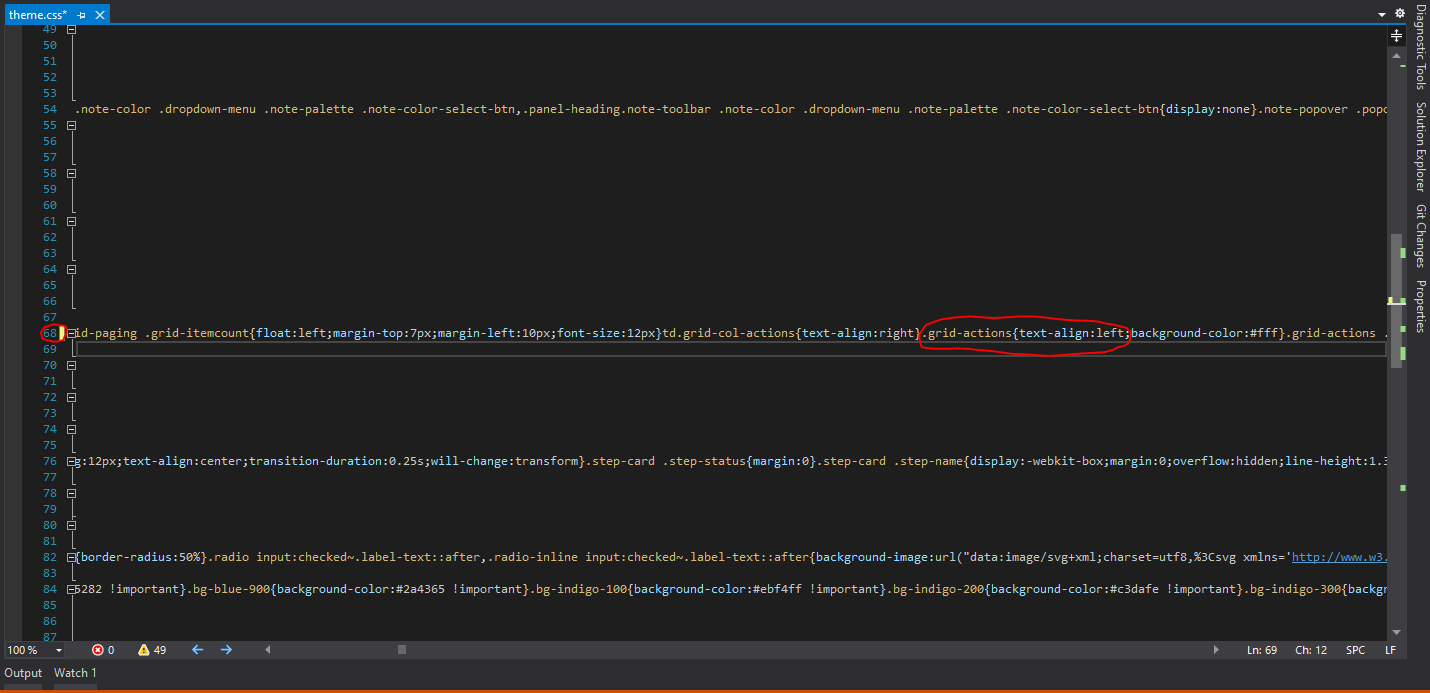The height and width of the screenshot is (693, 1430).
Task: Collapse the code block at line 84
Action: click(x=71, y=589)
